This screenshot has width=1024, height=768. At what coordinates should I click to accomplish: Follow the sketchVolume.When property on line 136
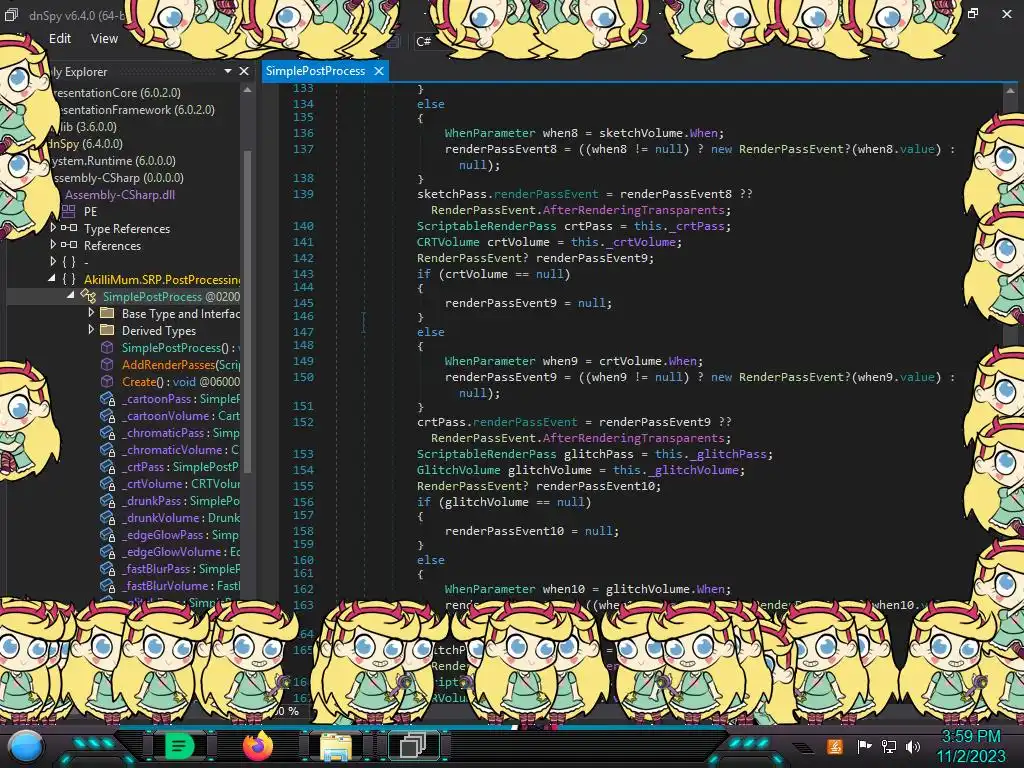703,133
